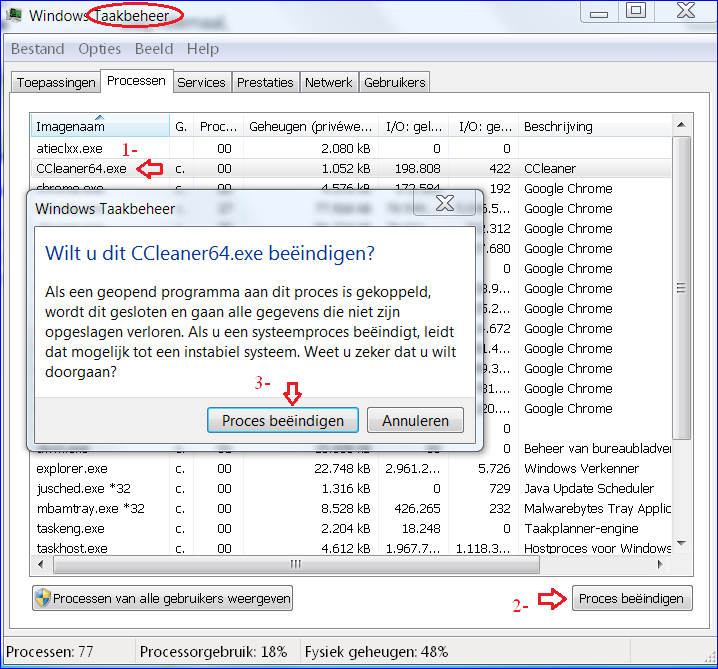Open the Help menu
This screenshot has width=718, height=669.
pos(202,49)
